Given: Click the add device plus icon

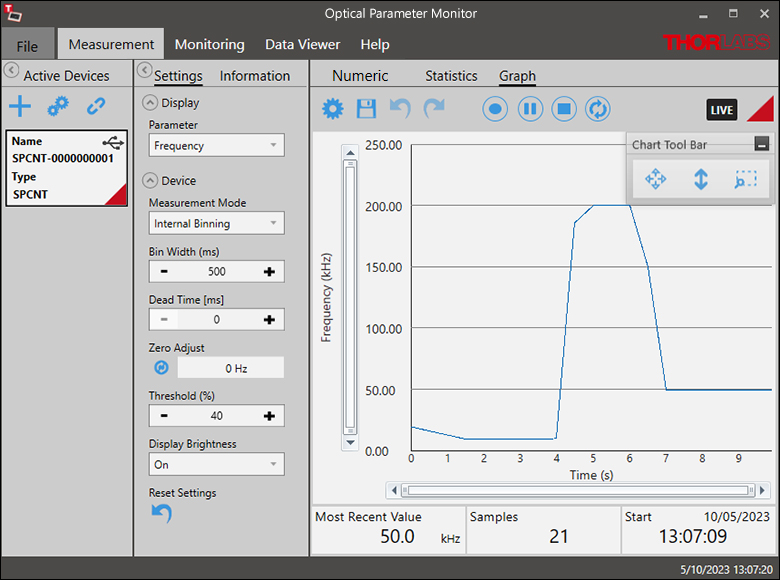Looking at the screenshot, I should [x=20, y=106].
